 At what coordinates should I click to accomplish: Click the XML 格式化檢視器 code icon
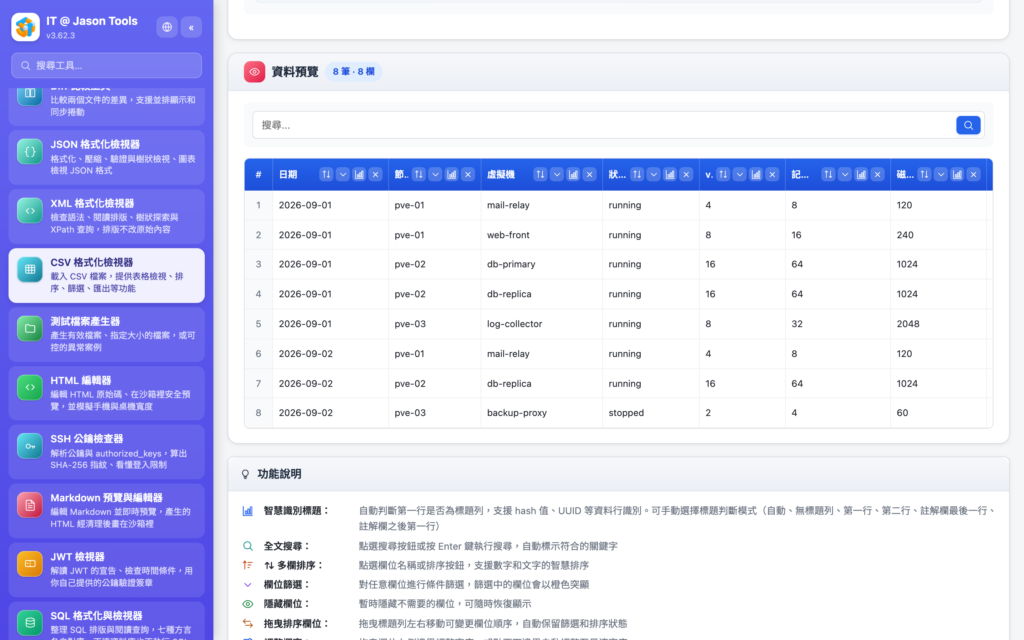30,210
